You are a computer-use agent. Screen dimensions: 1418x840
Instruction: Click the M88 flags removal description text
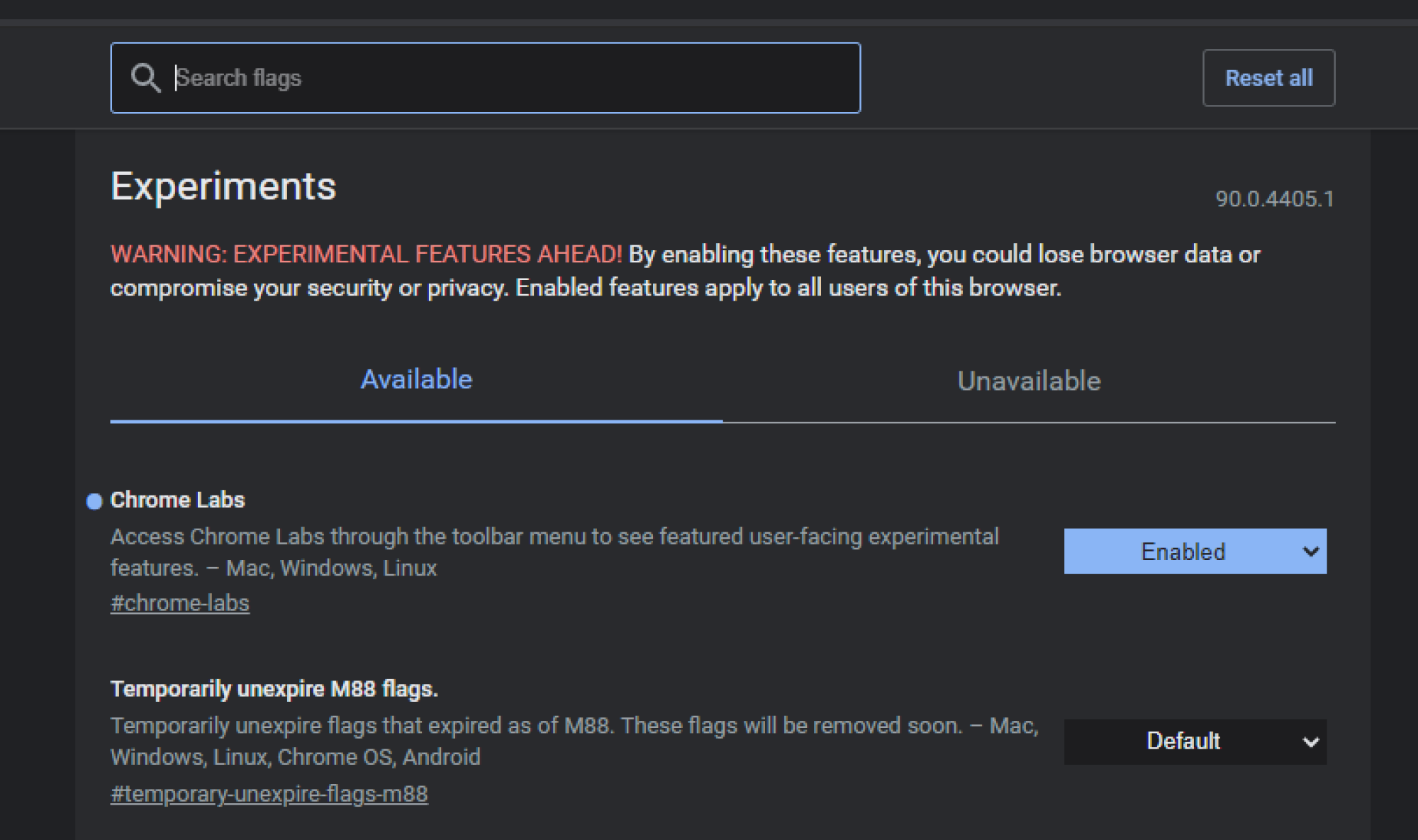click(x=574, y=741)
